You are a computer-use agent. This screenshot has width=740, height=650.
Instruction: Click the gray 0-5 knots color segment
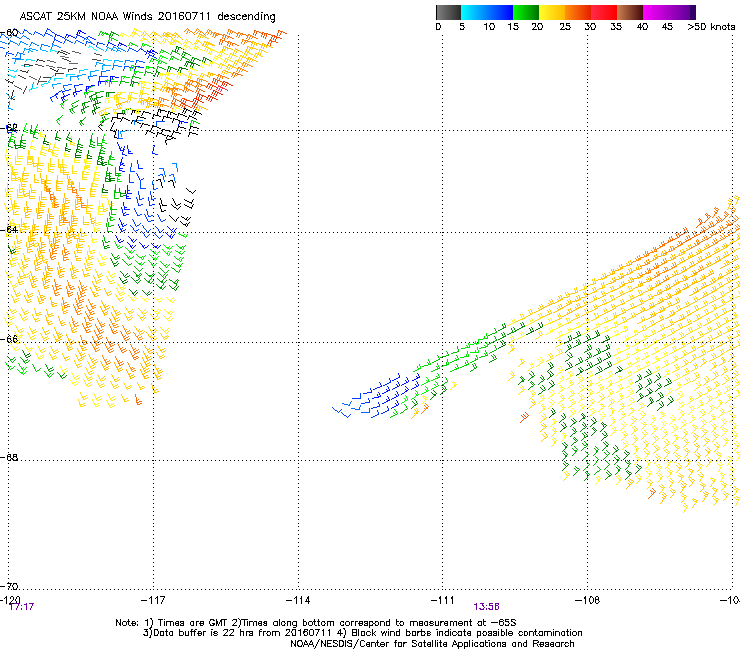point(448,12)
